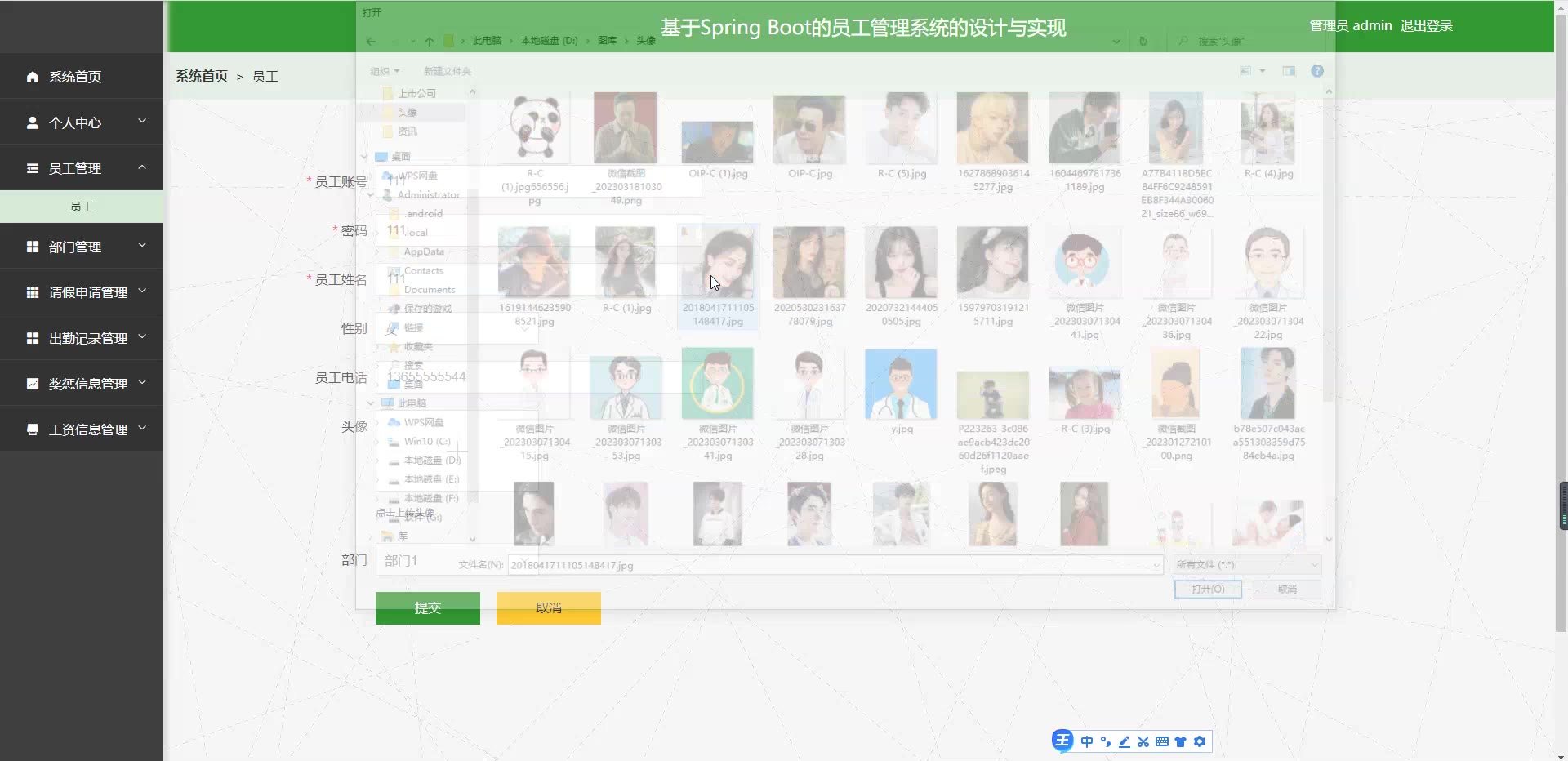Click the 图库 breadcrumb in the dialog address bar
Viewport: 1568px width, 761px height.
point(608,41)
